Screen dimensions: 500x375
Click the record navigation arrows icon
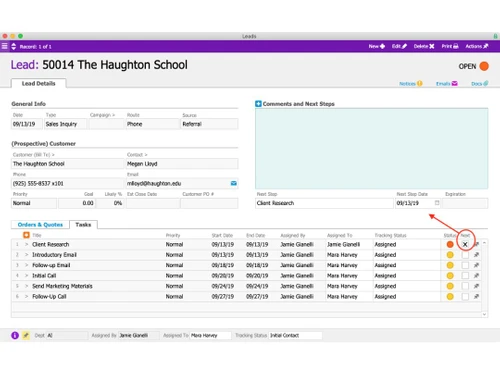coord(14,46)
